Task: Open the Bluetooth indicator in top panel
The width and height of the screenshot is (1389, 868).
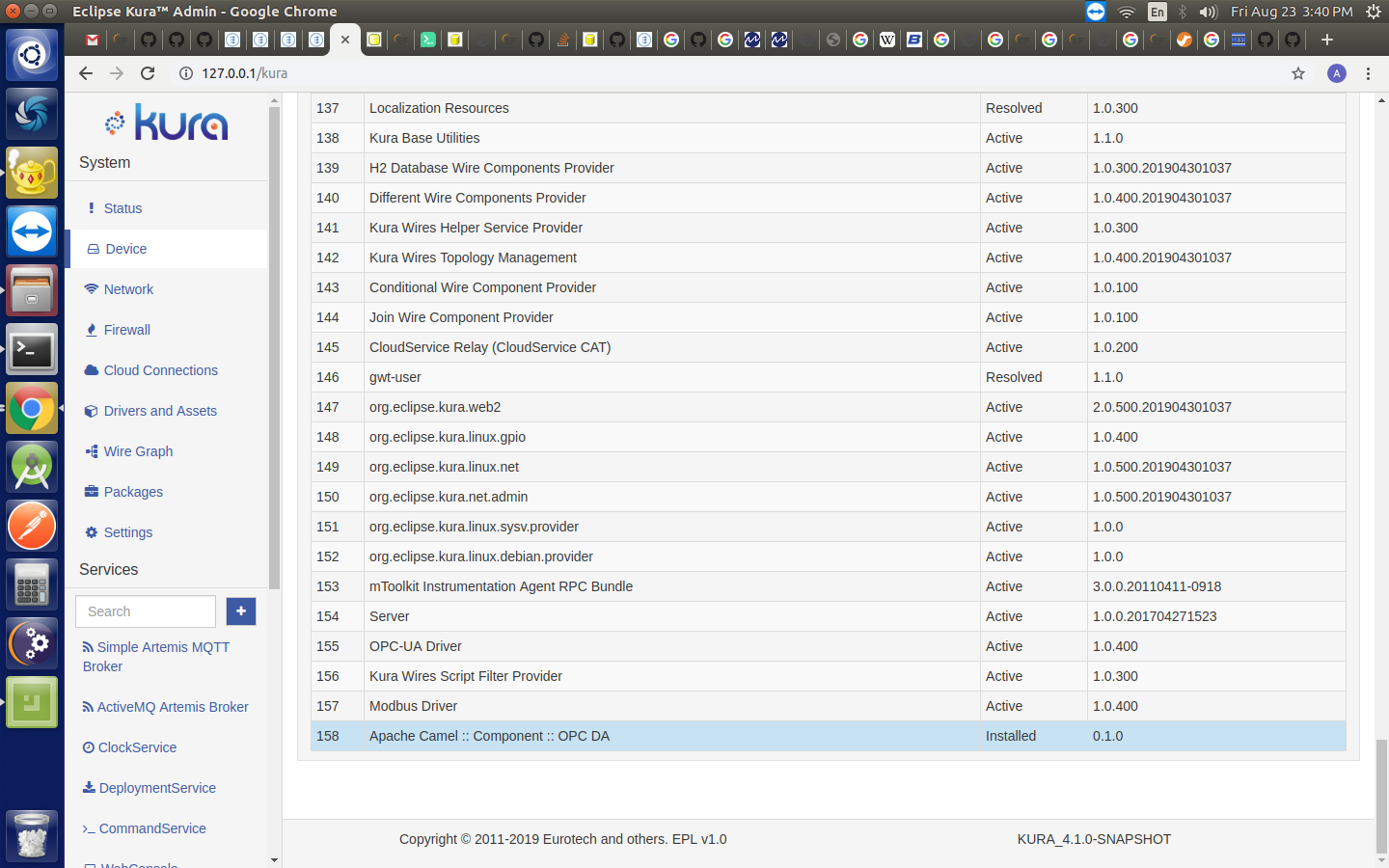Action: tap(1183, 12)
